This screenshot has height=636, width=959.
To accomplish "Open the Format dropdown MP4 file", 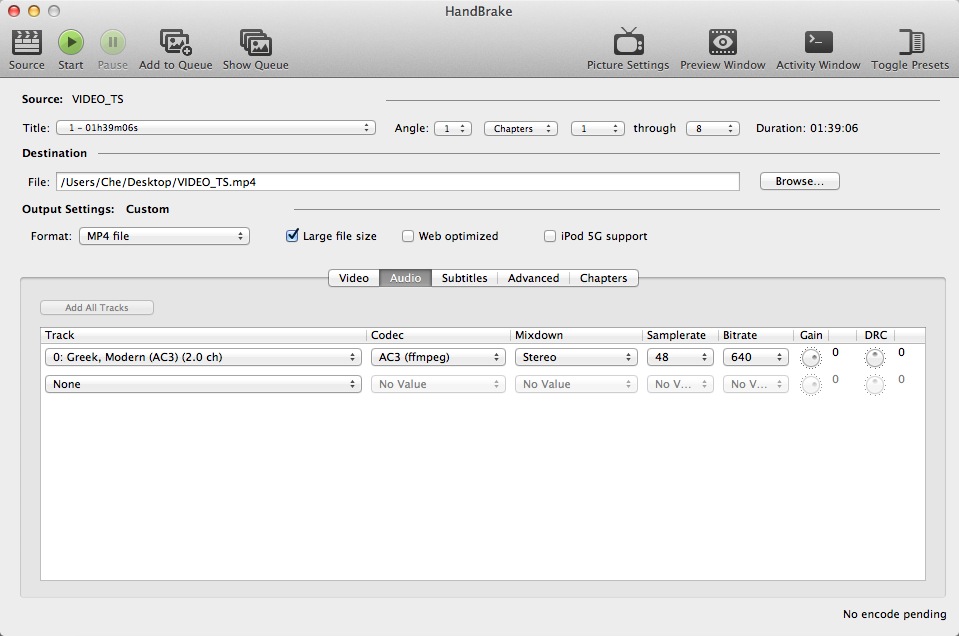I will pyautogui.click(x=164, y=236).
